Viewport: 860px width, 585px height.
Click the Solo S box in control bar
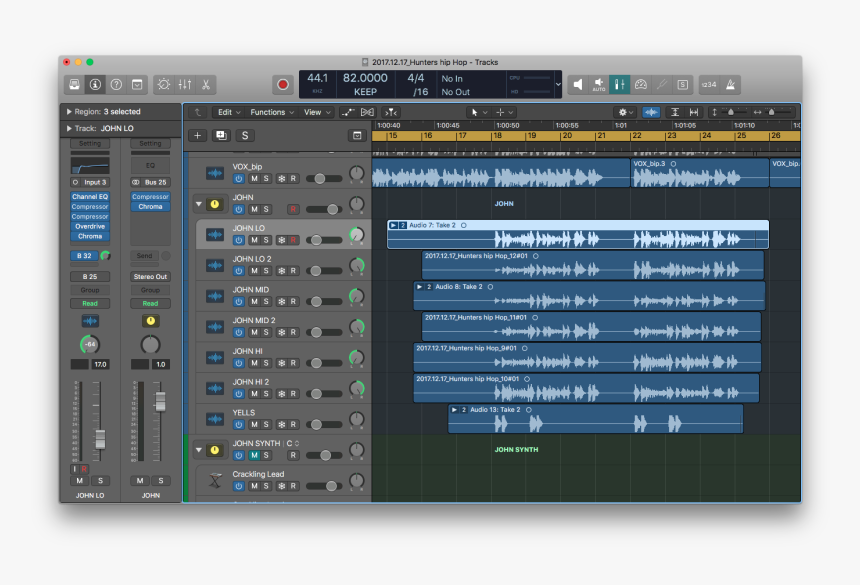[683, 84]
